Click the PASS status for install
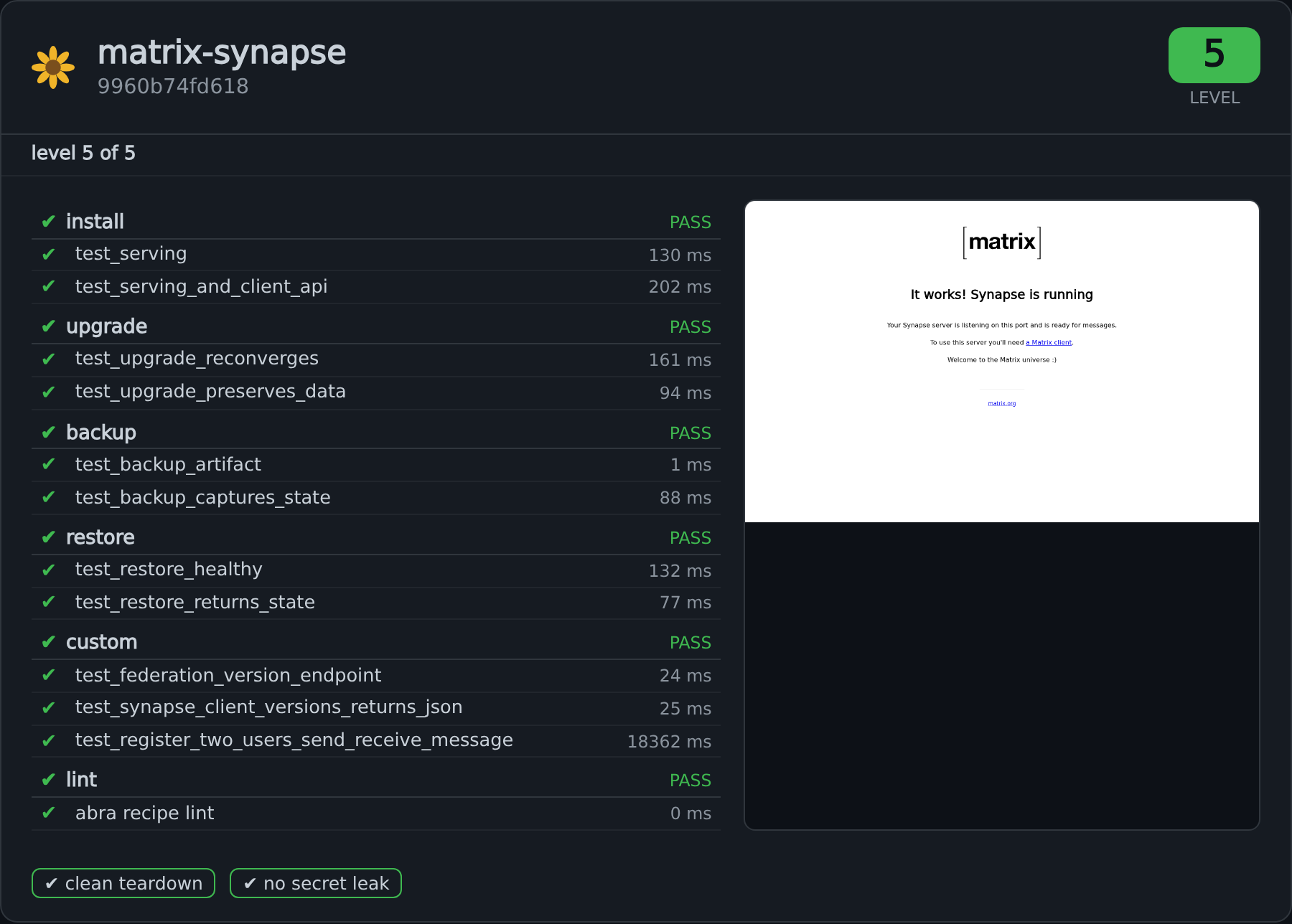Image resolution: width=1292 pixels, height=924 pixels. click(691, 222)
